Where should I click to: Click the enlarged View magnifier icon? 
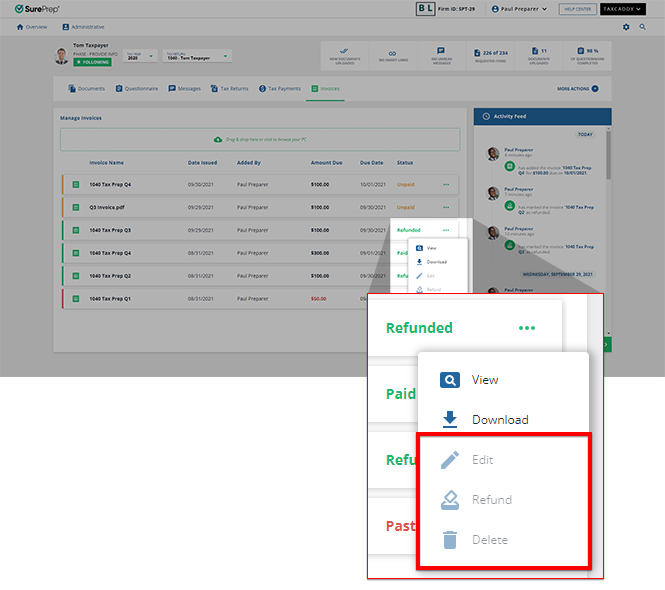[x=450, y=380]
